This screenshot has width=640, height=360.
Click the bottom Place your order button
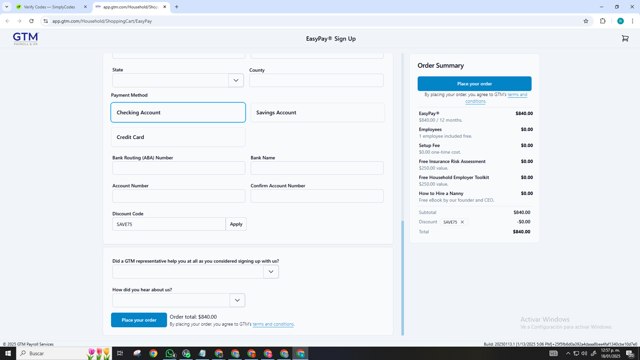(x=139, y=320)
